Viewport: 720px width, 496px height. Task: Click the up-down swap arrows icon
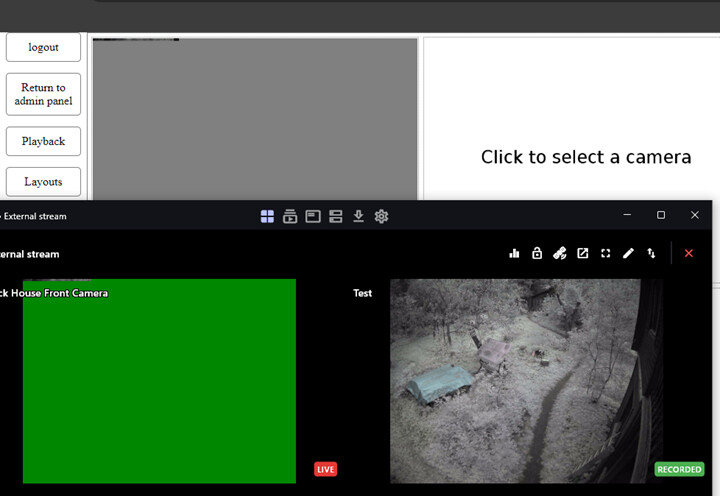pyautogui.click(x=651, y=254)
